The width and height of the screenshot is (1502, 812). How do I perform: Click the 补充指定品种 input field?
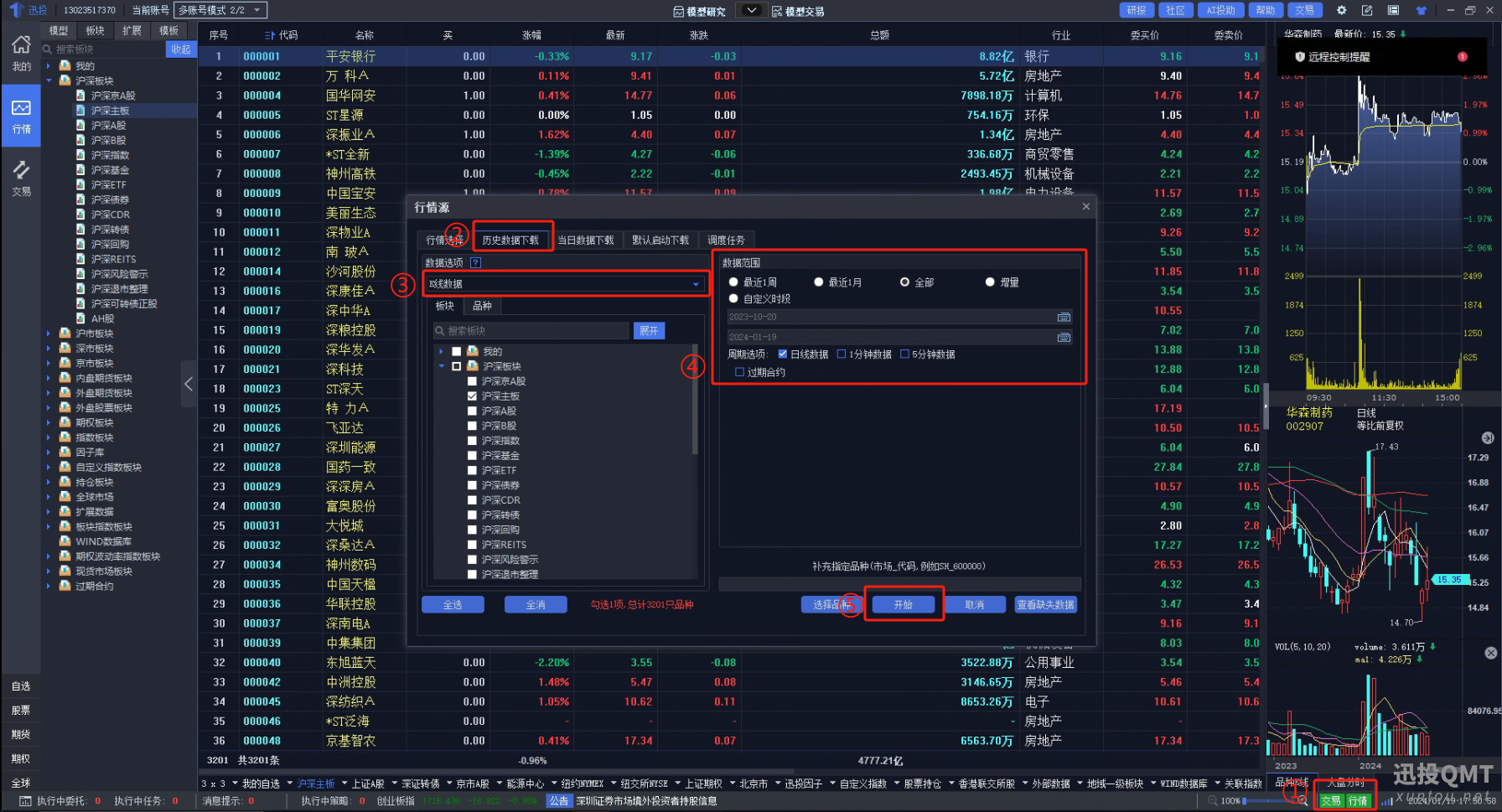pos(899,583)
